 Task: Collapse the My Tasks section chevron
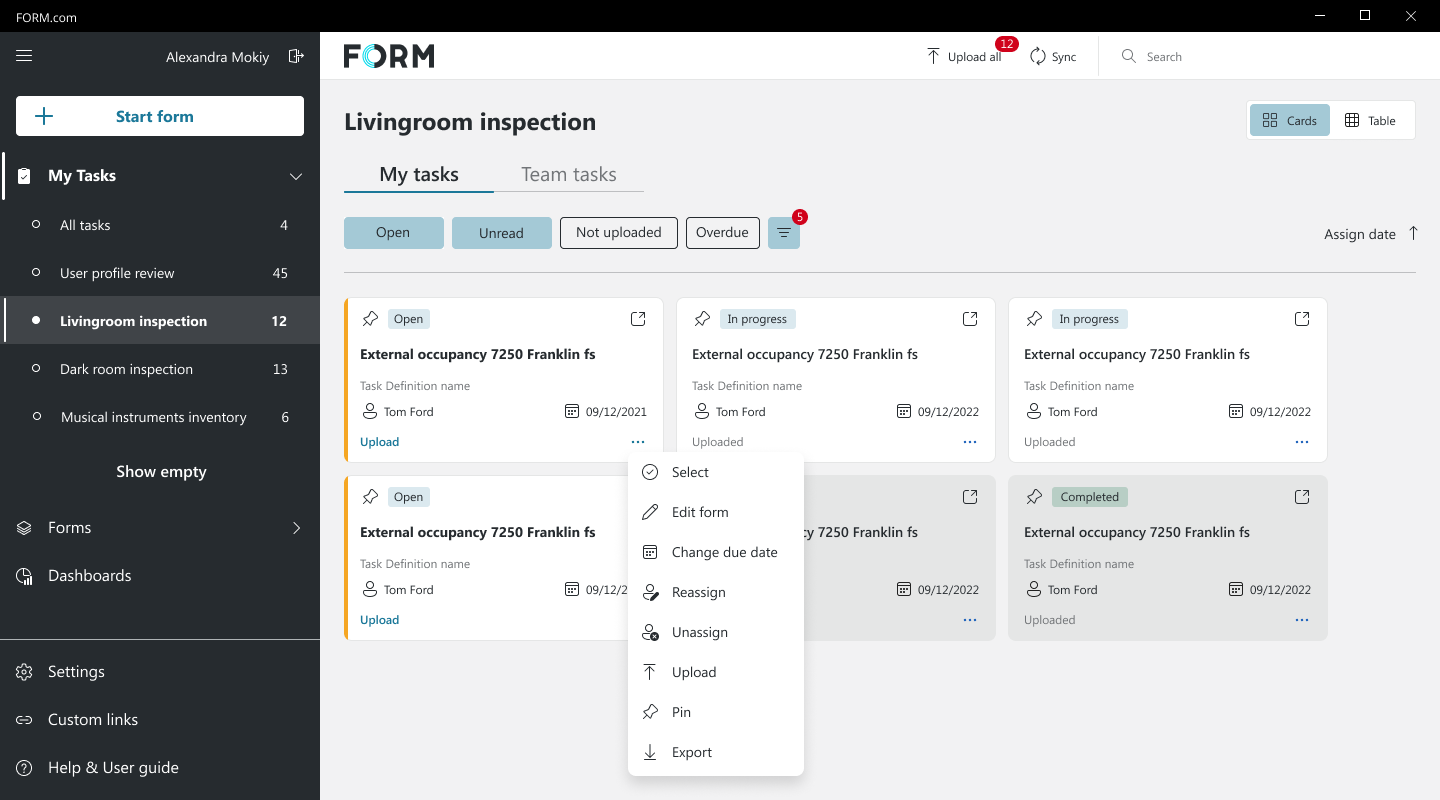[296, 176]
